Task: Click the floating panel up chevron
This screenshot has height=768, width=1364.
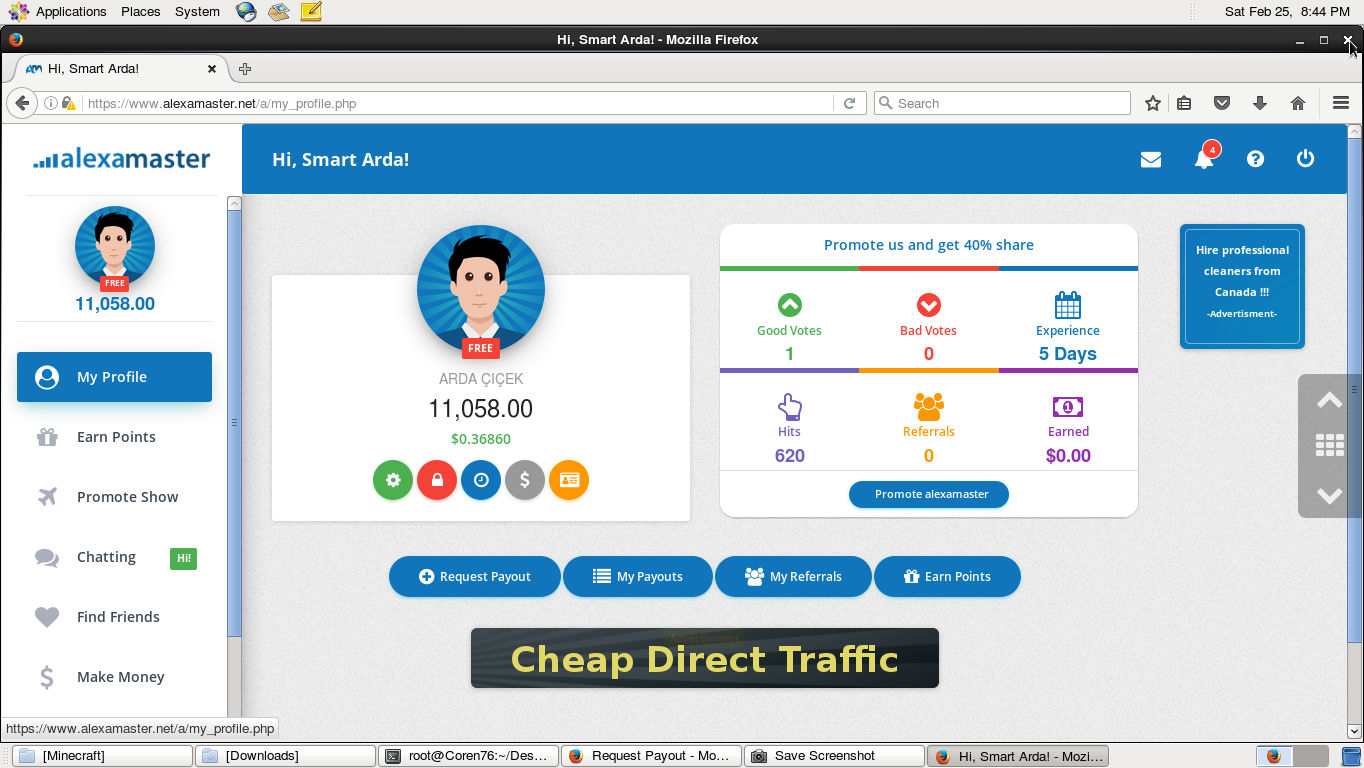Action: 1329,400
